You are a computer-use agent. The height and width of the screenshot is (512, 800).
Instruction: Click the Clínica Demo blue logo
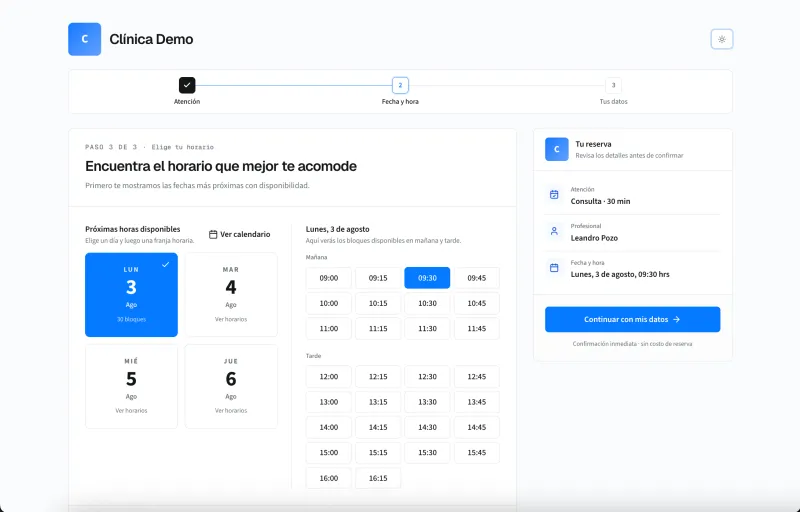[x=85, y=39]
